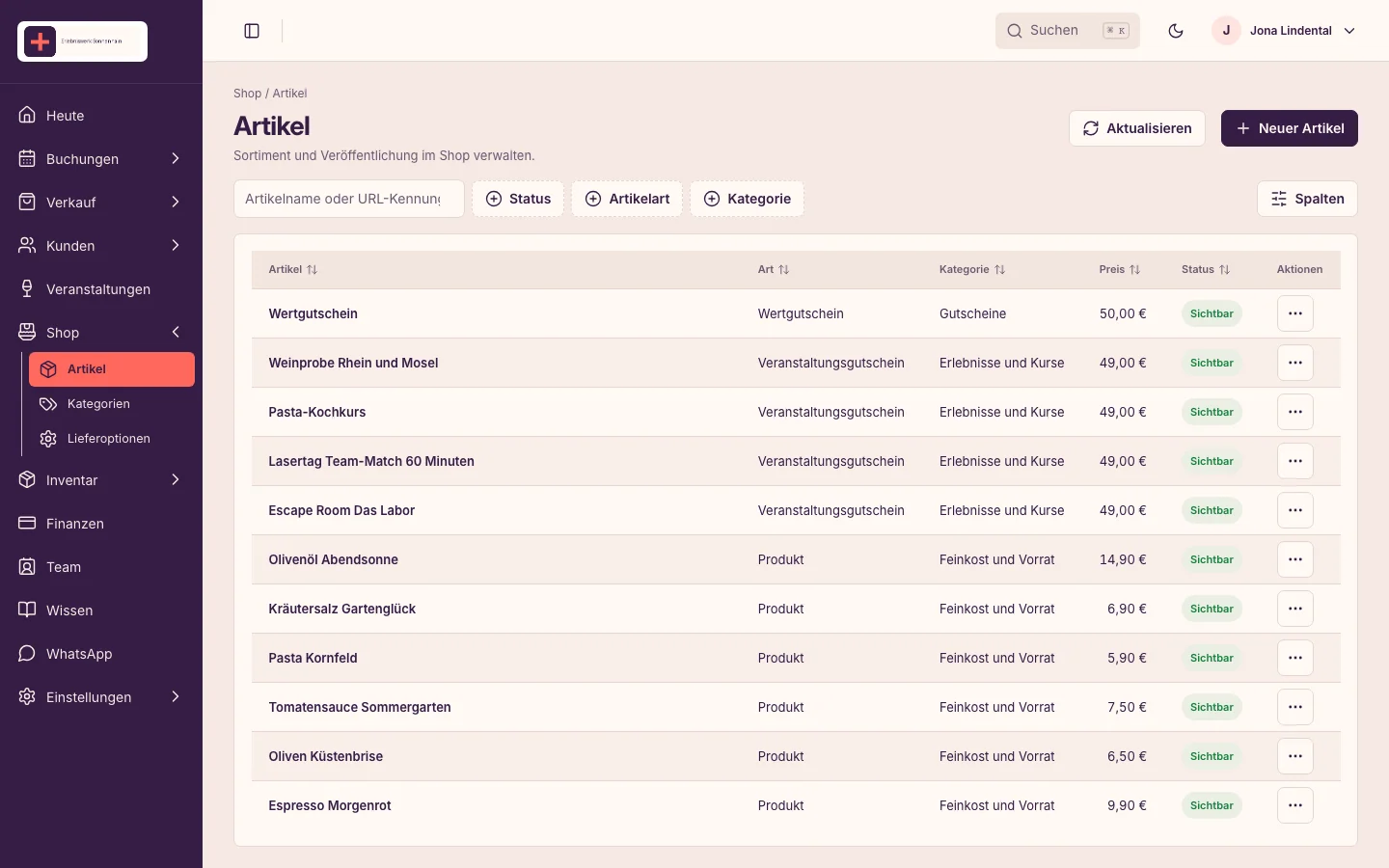Open the Veranstaltungen section

(101, 289)
